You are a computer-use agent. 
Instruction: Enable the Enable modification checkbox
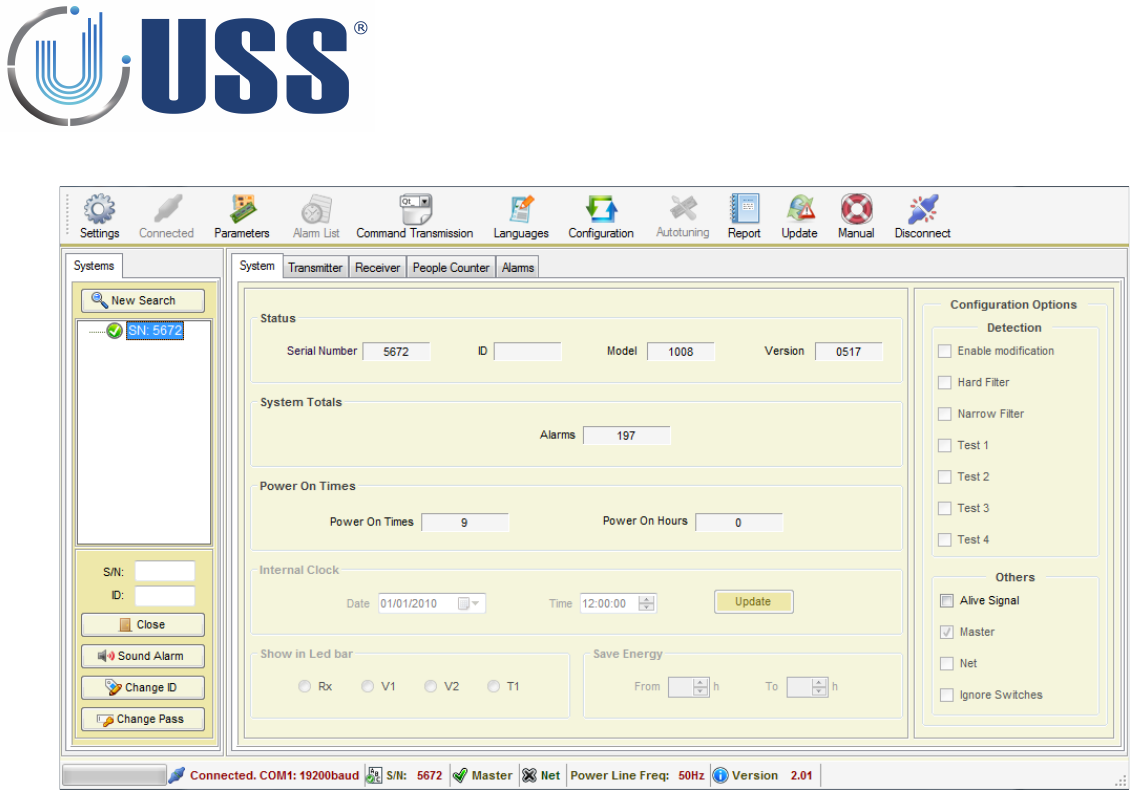coord(945,351)
